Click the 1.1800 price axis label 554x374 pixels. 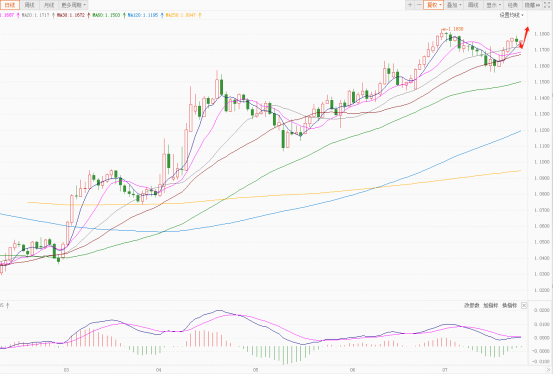[542, 34]
